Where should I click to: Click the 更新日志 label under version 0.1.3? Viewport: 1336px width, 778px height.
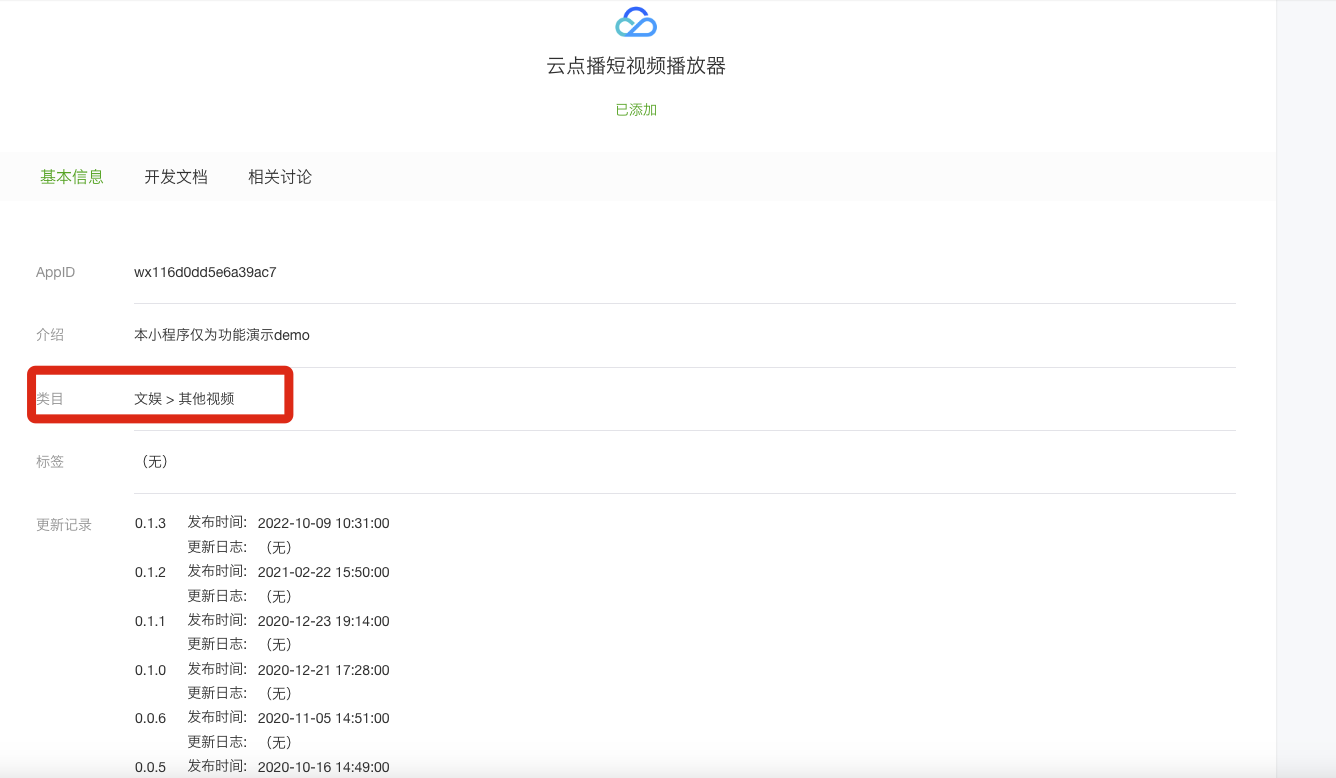[x=217, y=547]
